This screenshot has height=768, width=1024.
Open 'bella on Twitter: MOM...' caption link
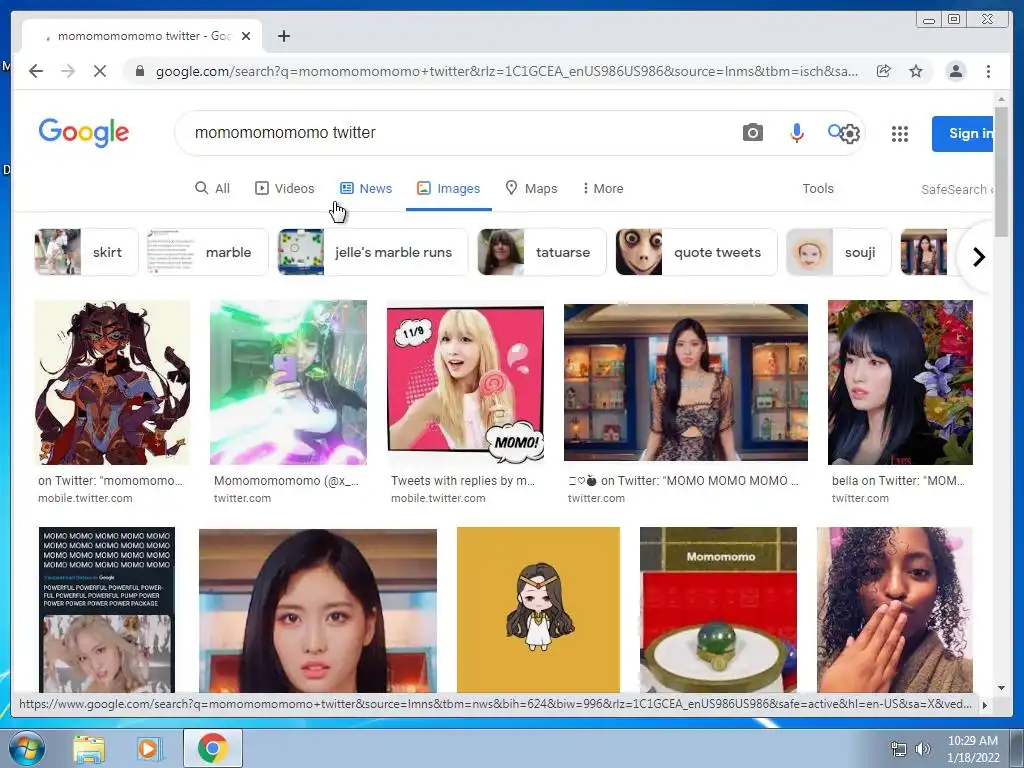(x=898, y=481)
